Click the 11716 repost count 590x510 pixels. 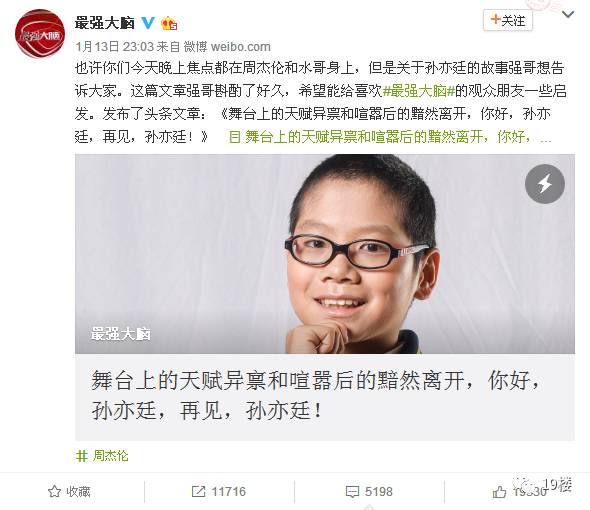coord(229,492)
